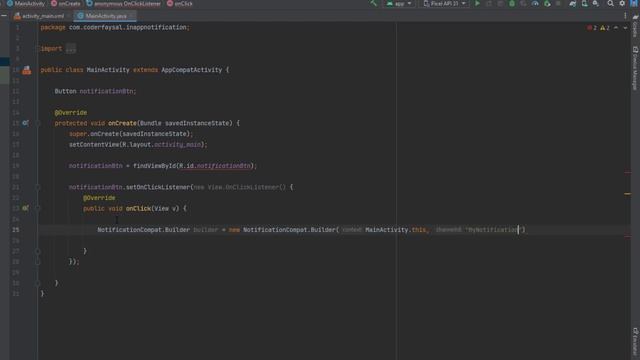This screenshot has height=360, width=640.
Task: Click the anonymous OnClickListener breadcrumb
Action: tap(123, 4)
